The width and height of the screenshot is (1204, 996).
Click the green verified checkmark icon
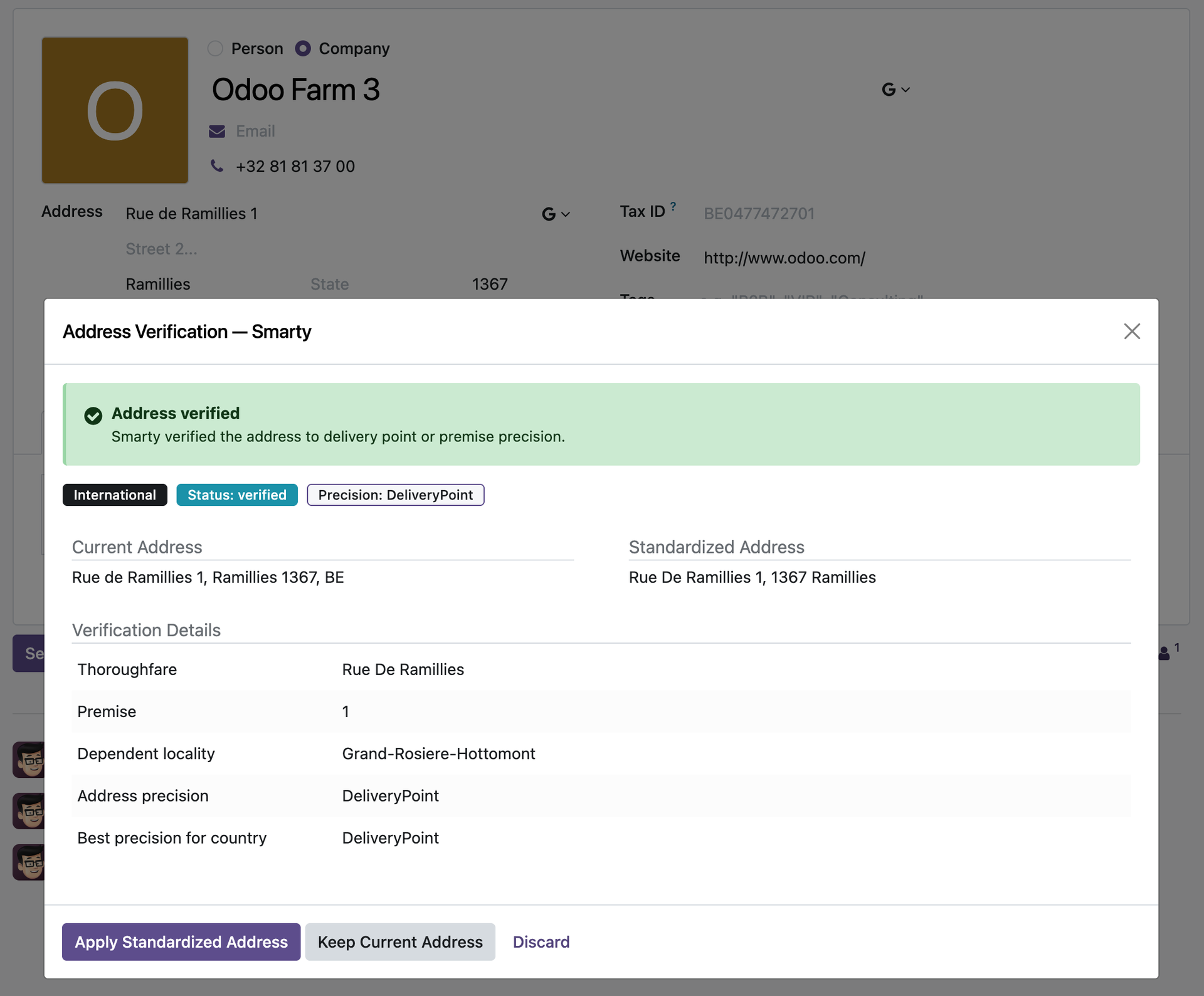click(x=93, y=416)
